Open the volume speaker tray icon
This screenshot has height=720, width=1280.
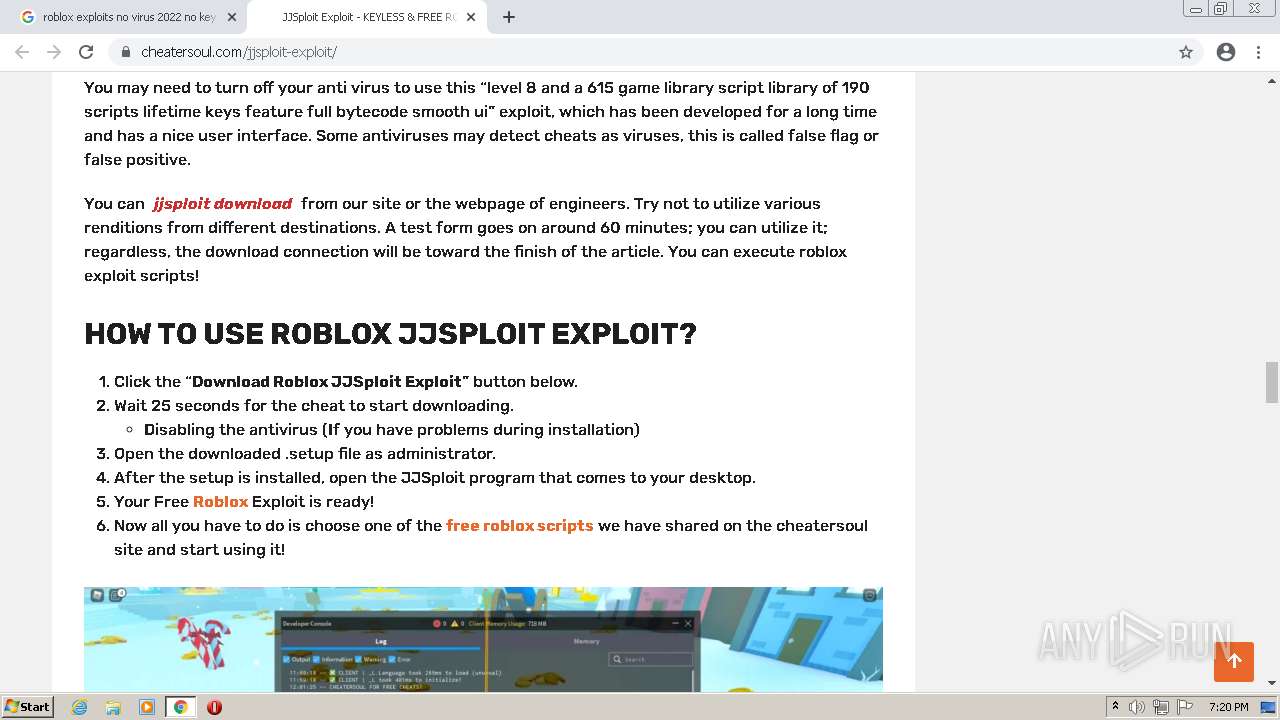pos(1137,707)
